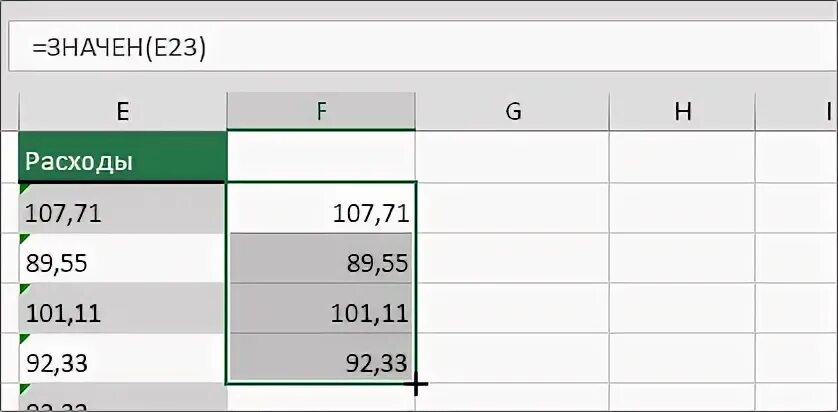This screenshot has height=412, width=838.
Task: Click the Расходы header cell
Action: coord(123,157)
